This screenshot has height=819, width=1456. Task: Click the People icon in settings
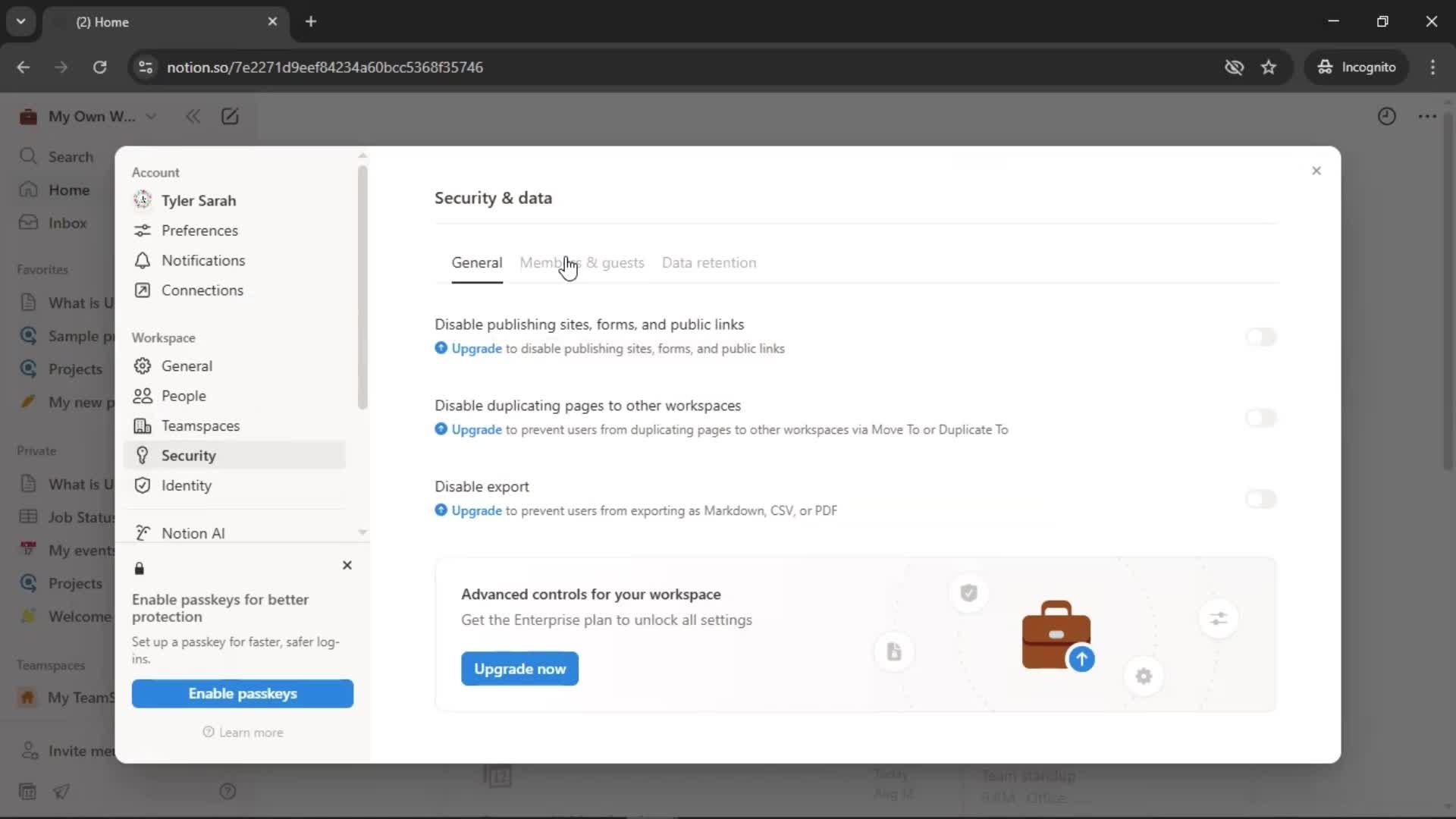tap(142, 396)
